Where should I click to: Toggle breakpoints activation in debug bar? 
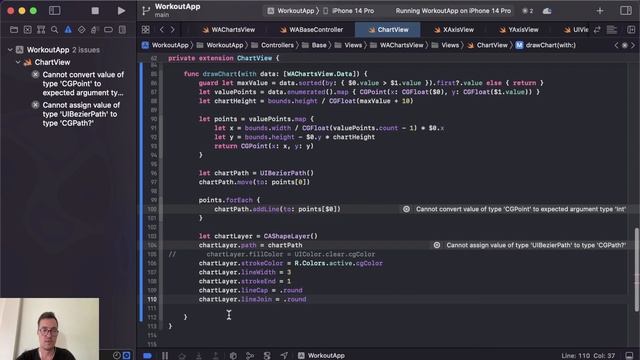147,356
